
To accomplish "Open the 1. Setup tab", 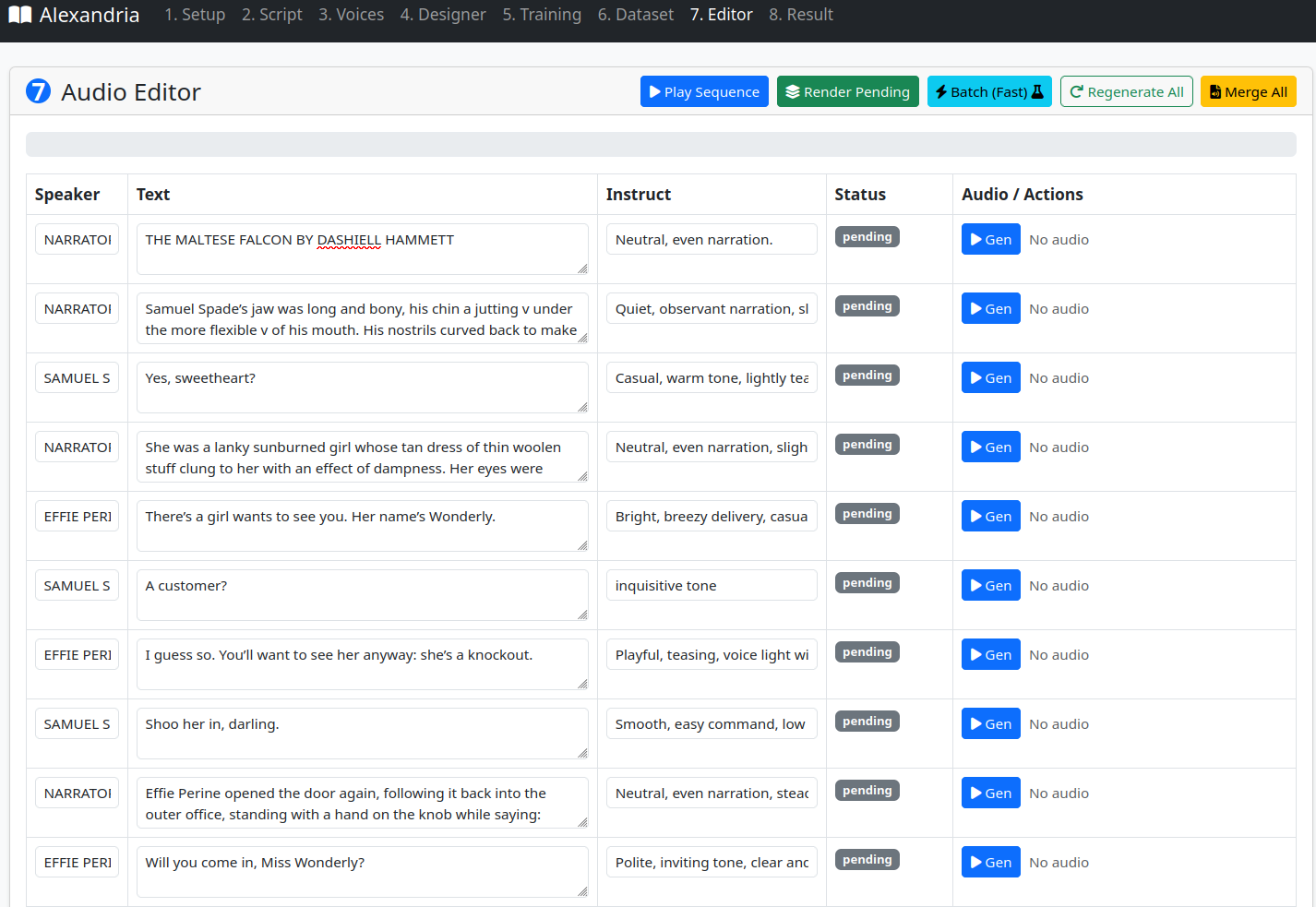I will [195, 15].
